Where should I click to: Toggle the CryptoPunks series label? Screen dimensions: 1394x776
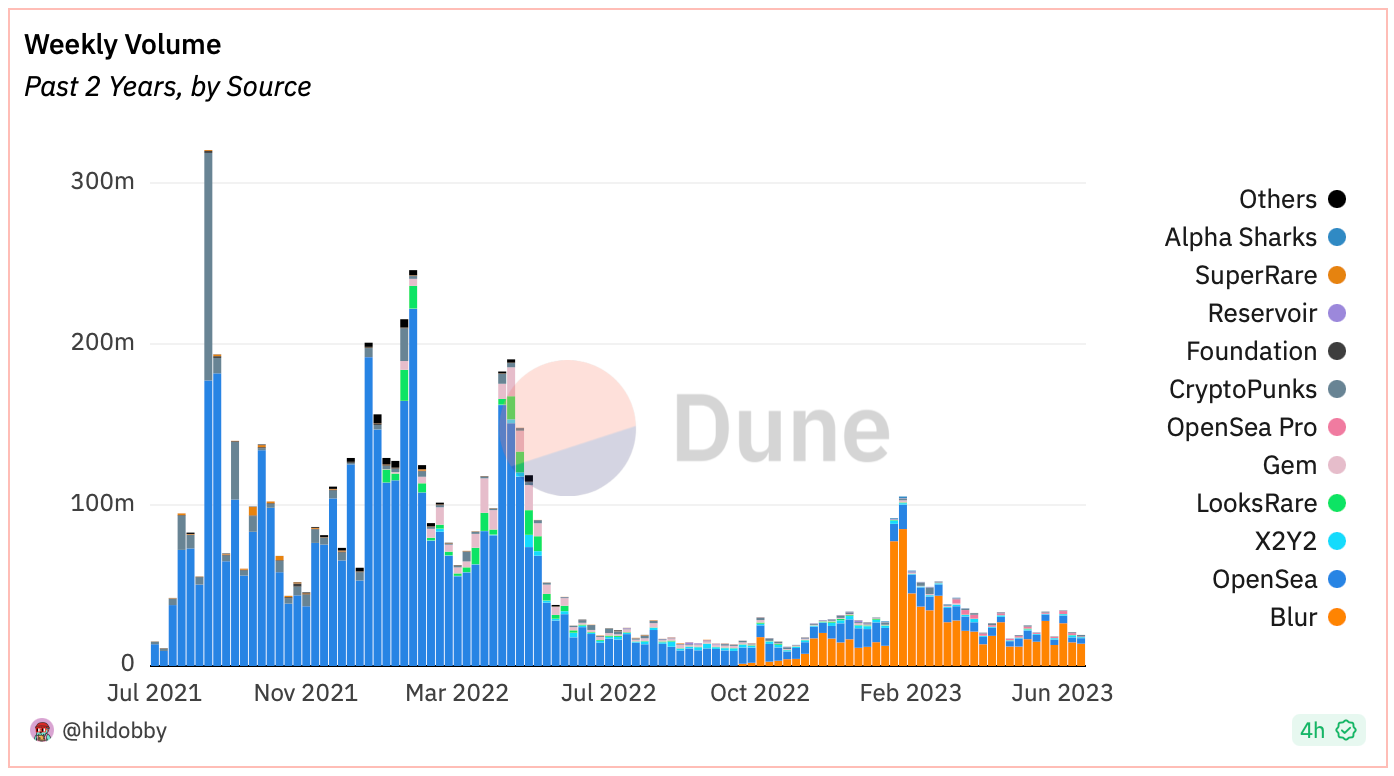click(1243, 389)
